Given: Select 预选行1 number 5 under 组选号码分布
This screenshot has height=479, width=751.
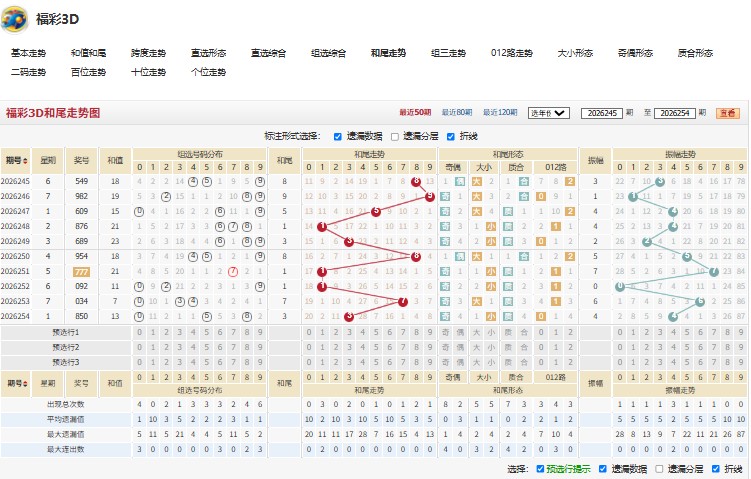Looking at the screenshot, I should [x=206, y=332].
